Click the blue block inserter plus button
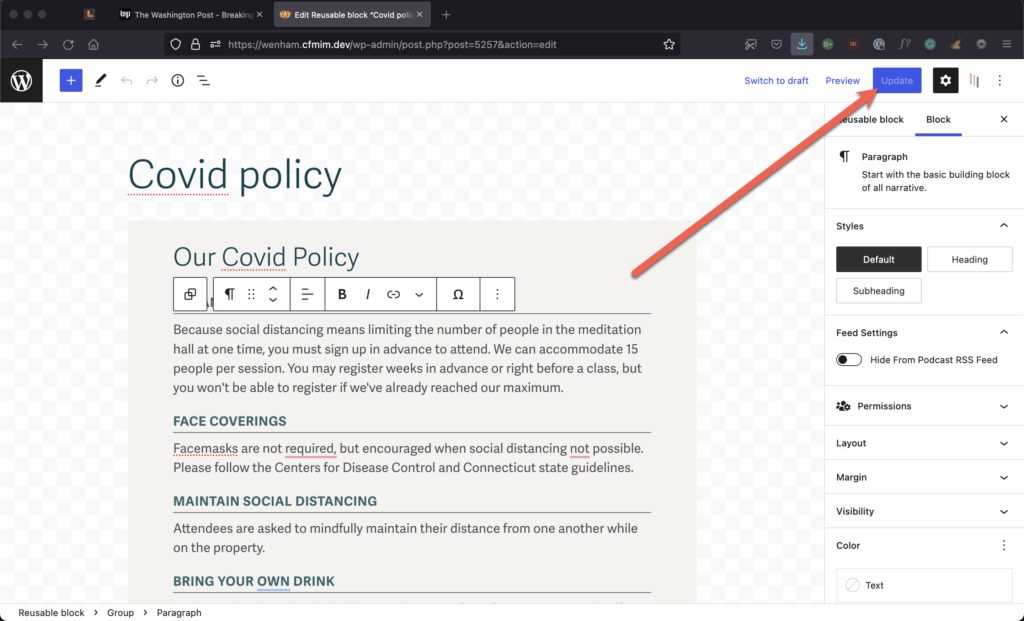The width and height of the screenshot is (1024, 621). click(70, 81)
